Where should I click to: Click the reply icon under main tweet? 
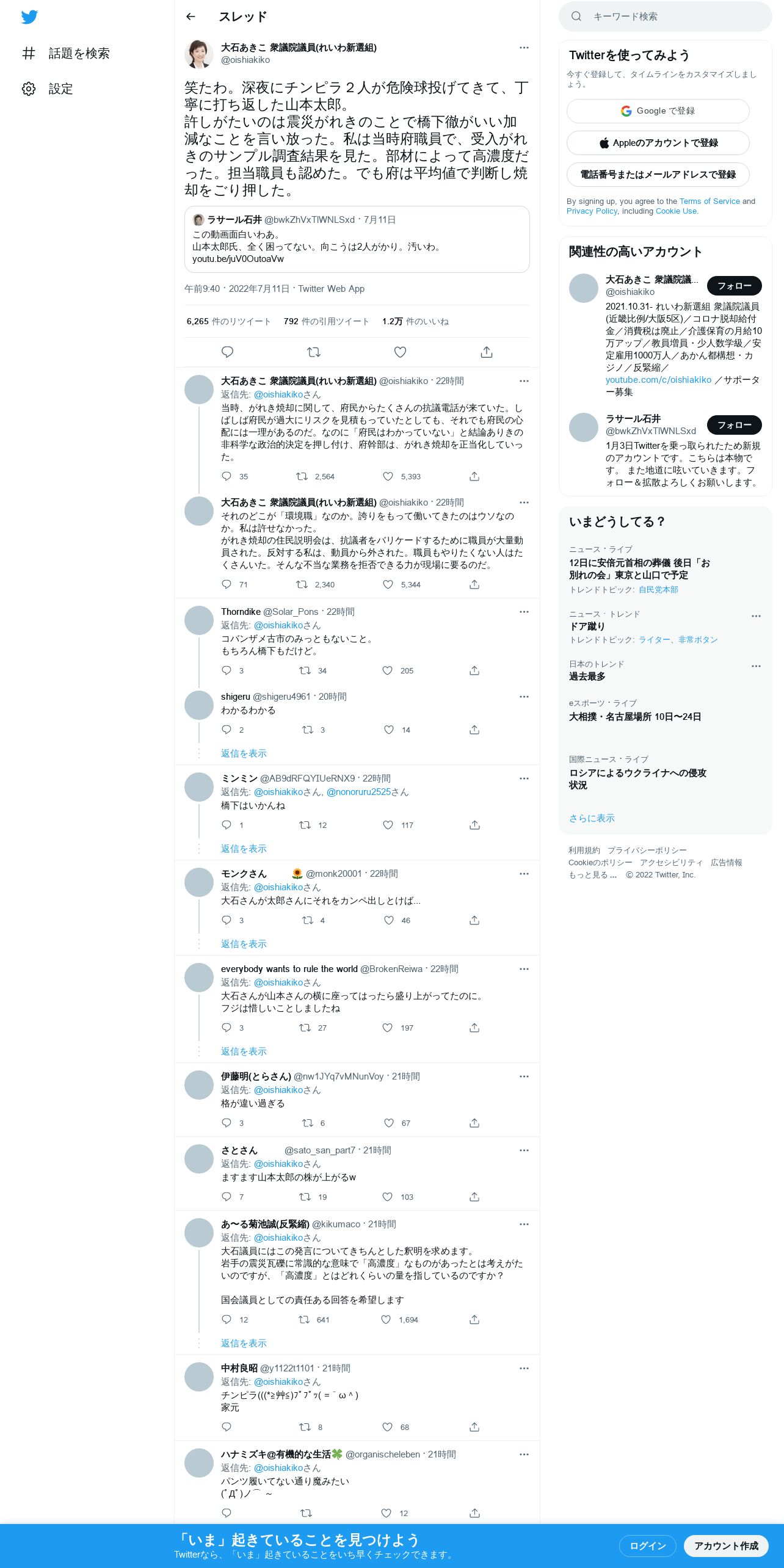click(x=227, y=352)
